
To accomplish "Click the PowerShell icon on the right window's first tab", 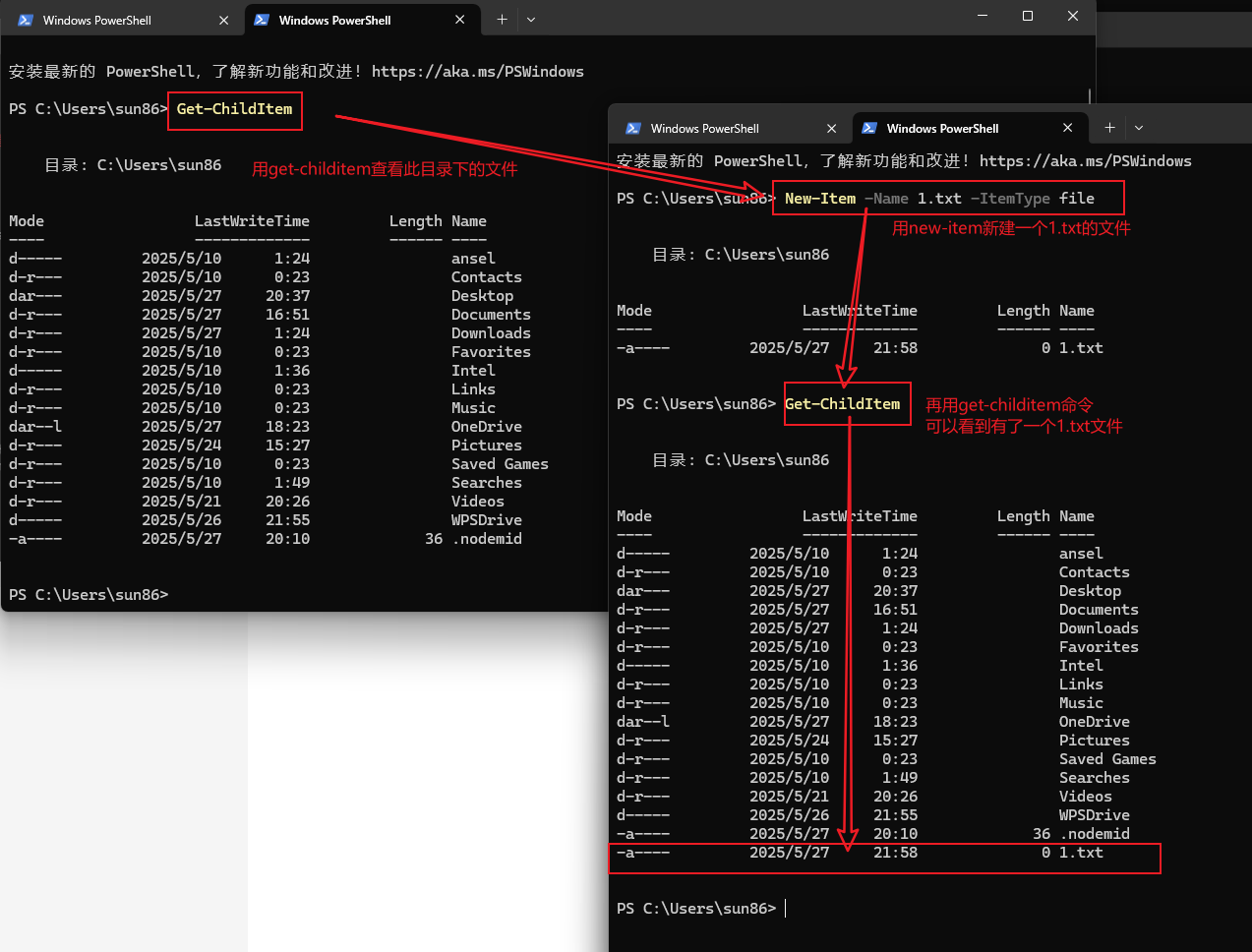I will click(630, 128).
